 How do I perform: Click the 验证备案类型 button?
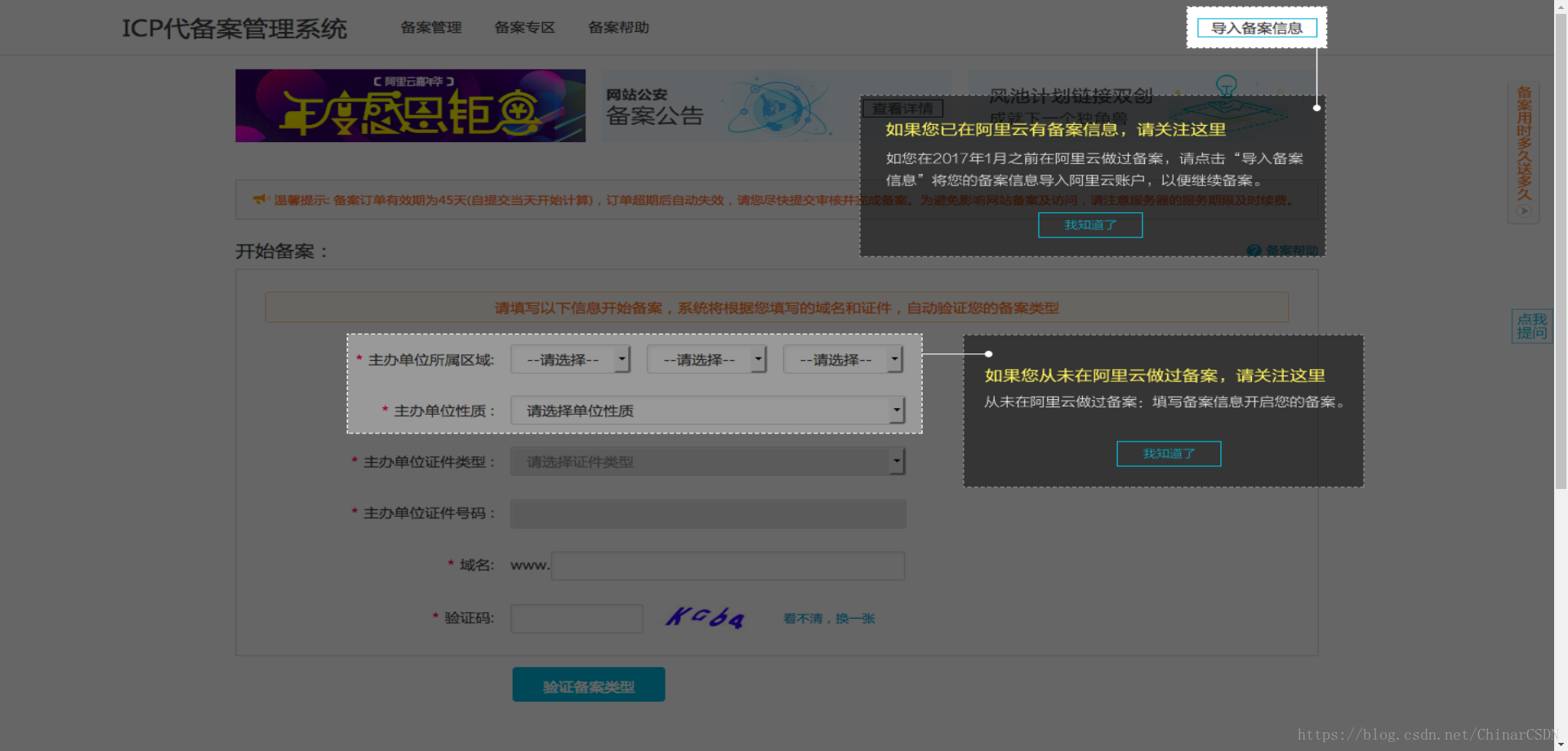coord(588,685)
